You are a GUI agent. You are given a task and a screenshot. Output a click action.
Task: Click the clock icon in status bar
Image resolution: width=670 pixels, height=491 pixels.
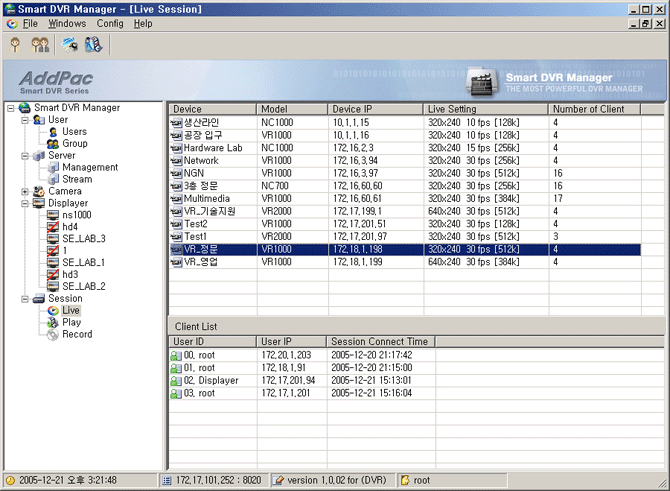click(x=11, y=481)
